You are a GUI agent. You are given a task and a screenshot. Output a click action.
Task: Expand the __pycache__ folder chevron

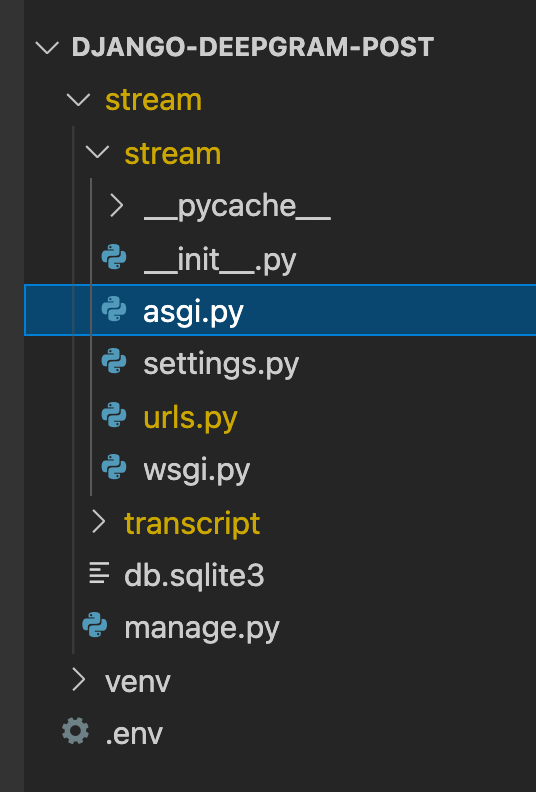pos(117,205)
